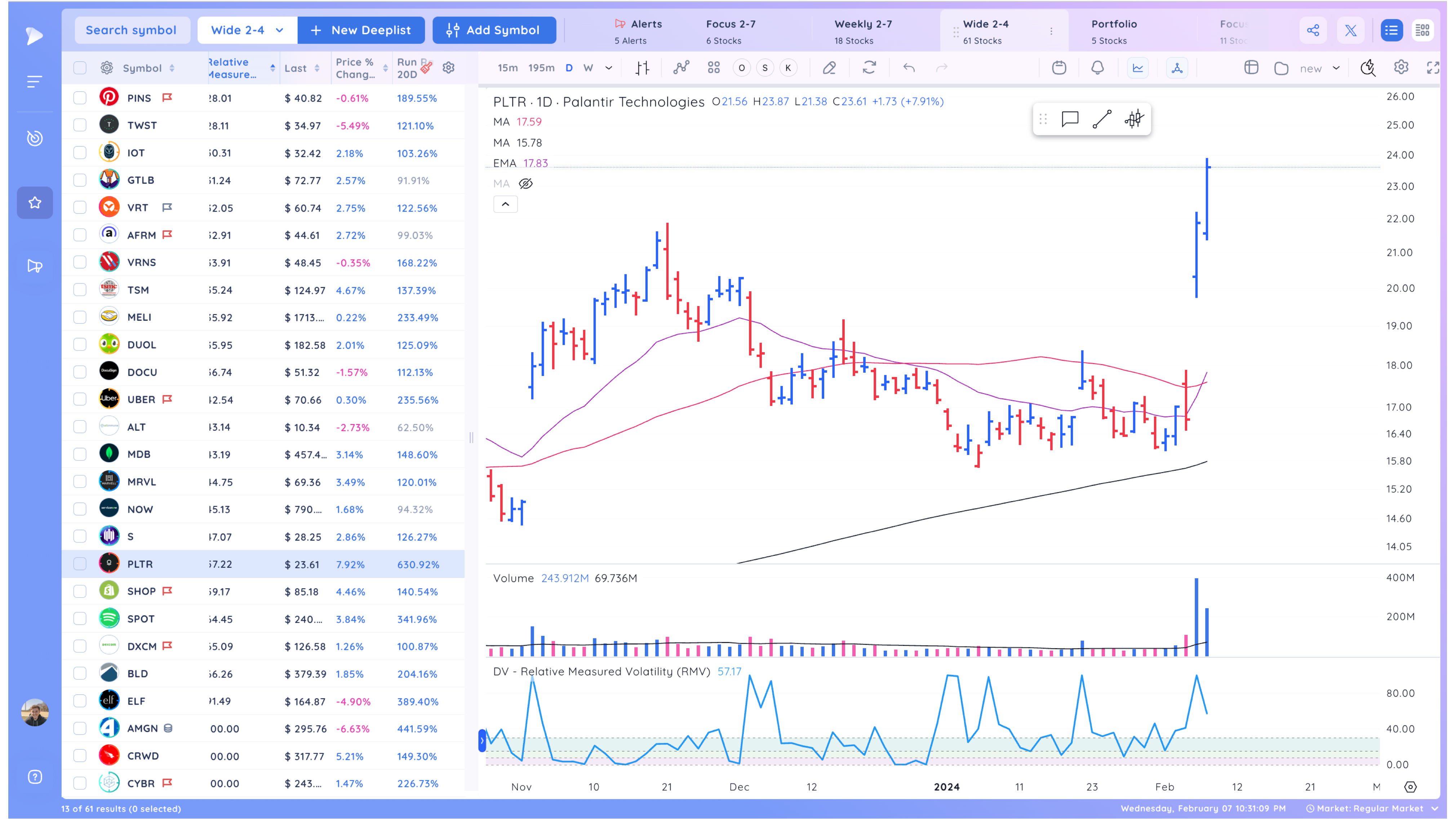1456x819 pixels.
Task: Click the panel divider resize handle
Action: click(471, 437)
